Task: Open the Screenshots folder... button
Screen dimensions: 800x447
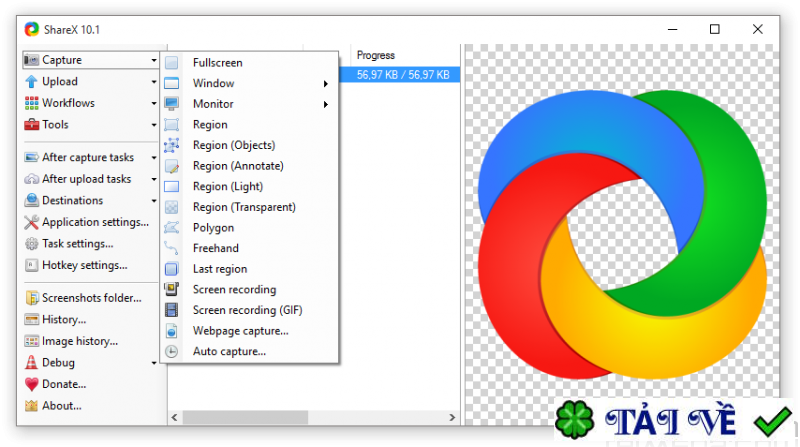Action: point(91,298)
